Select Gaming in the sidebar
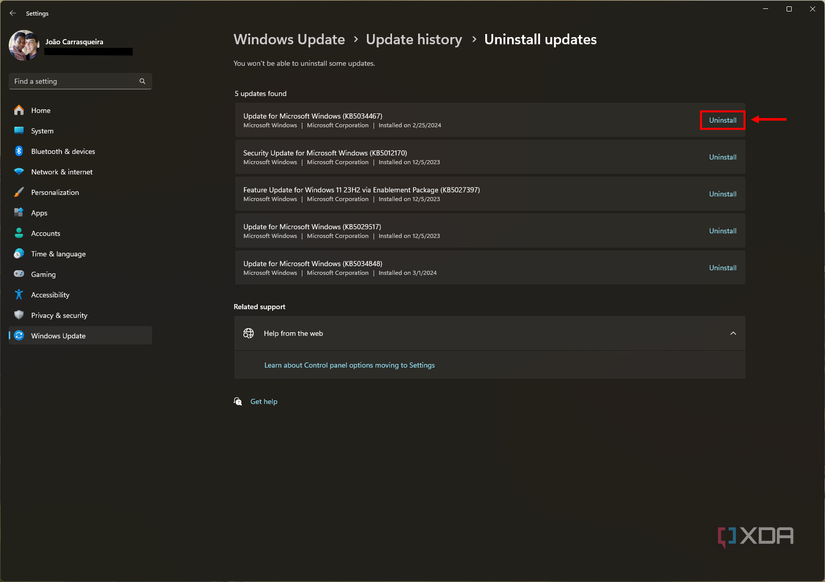This screenshot has height=582, width=825. click(81, 274)
